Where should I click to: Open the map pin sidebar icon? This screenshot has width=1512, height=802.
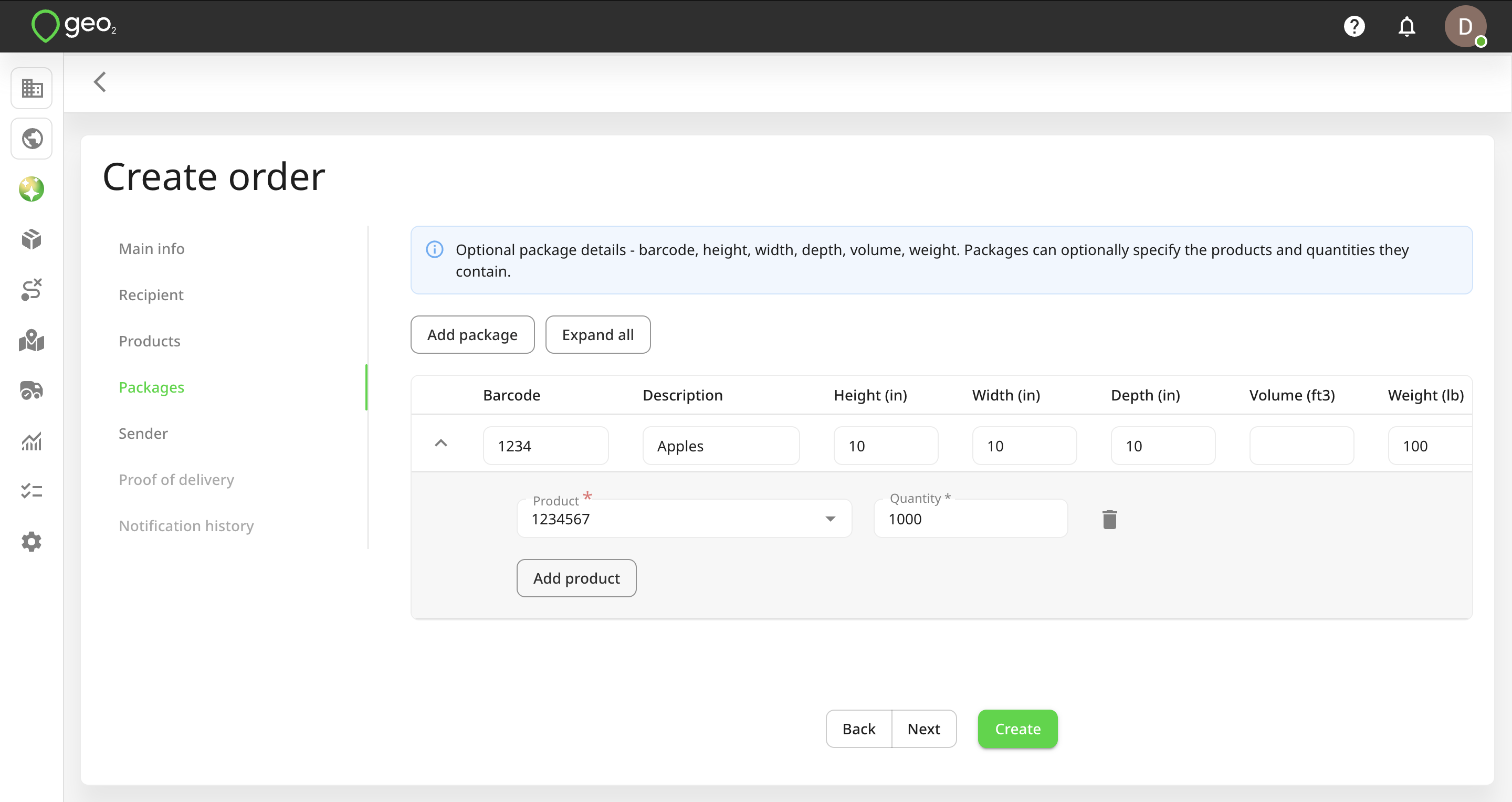point(31,340)
